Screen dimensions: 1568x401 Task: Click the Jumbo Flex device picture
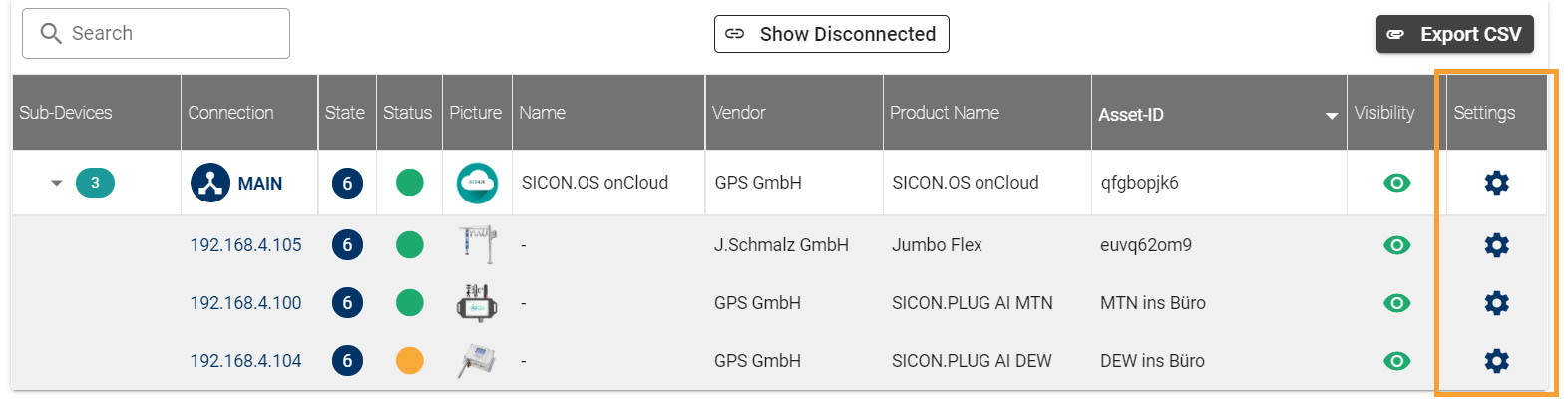[477, 244]
